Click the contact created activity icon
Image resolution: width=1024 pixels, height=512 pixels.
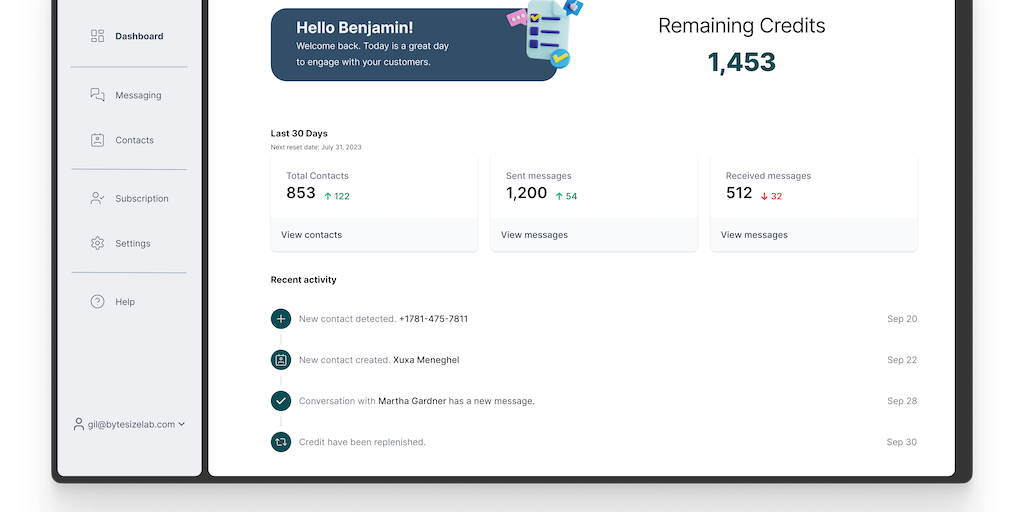[281, 360]
